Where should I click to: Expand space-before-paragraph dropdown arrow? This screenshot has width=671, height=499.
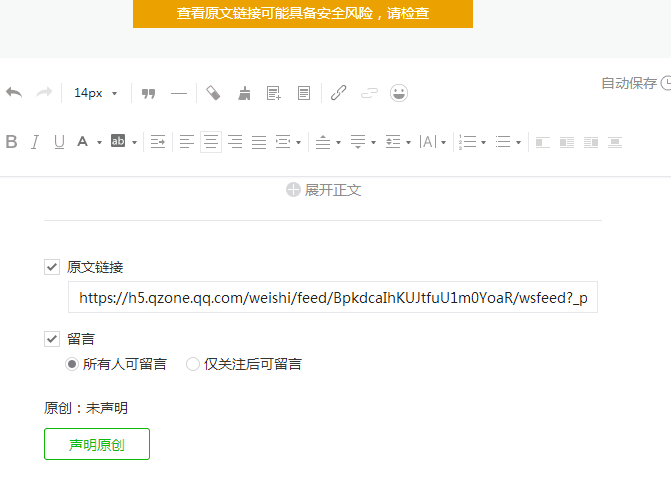[x=338, y=143]
